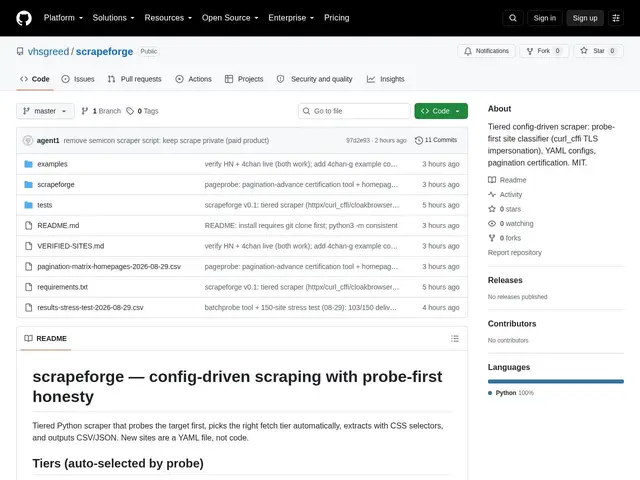The height and width of the screenshot is (480, 640).
Task: Expand the Platform menu
Action: 63,18
